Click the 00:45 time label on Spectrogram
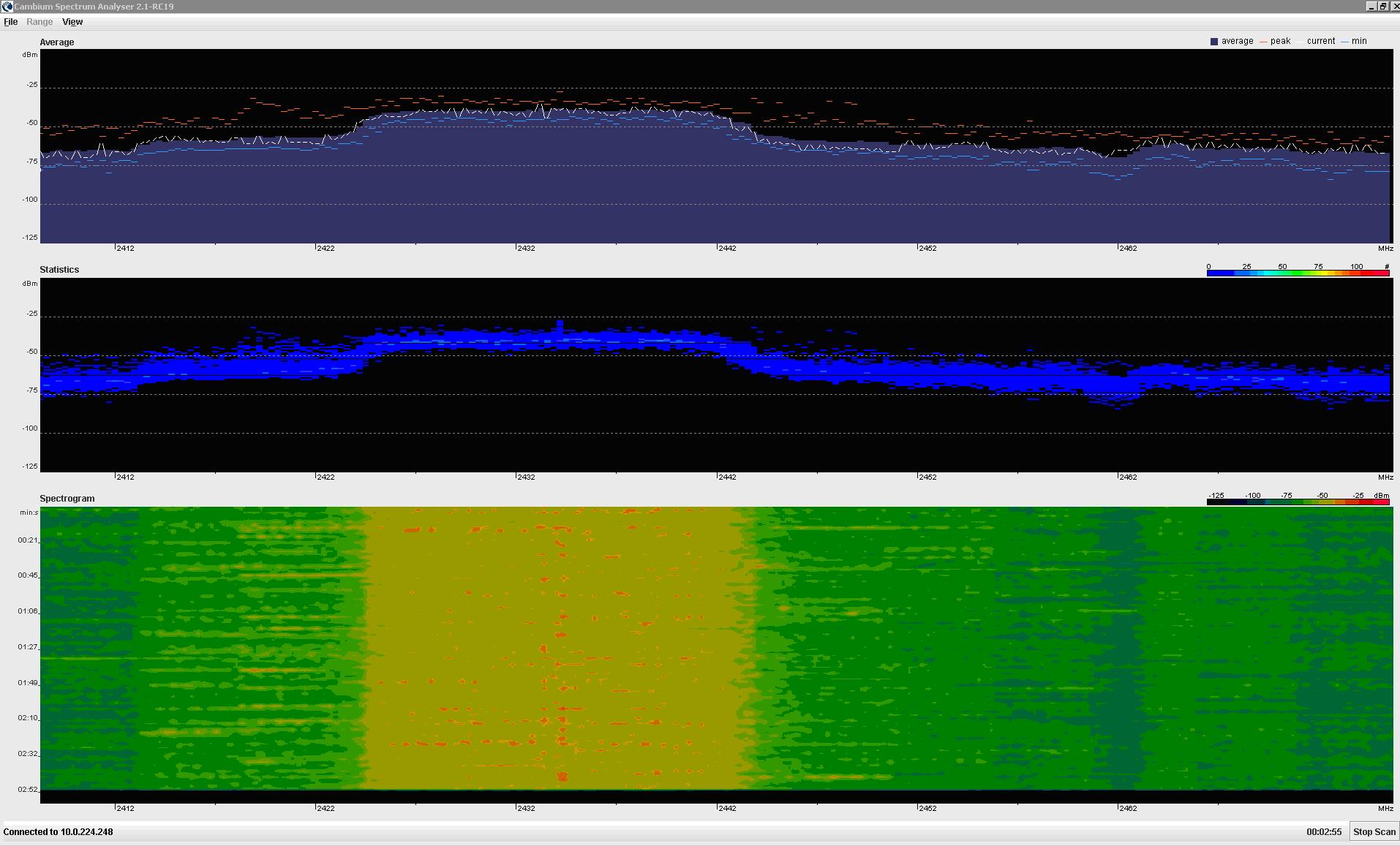Image resolution: width=1400 pixels, height=846 pixels. 28,575
